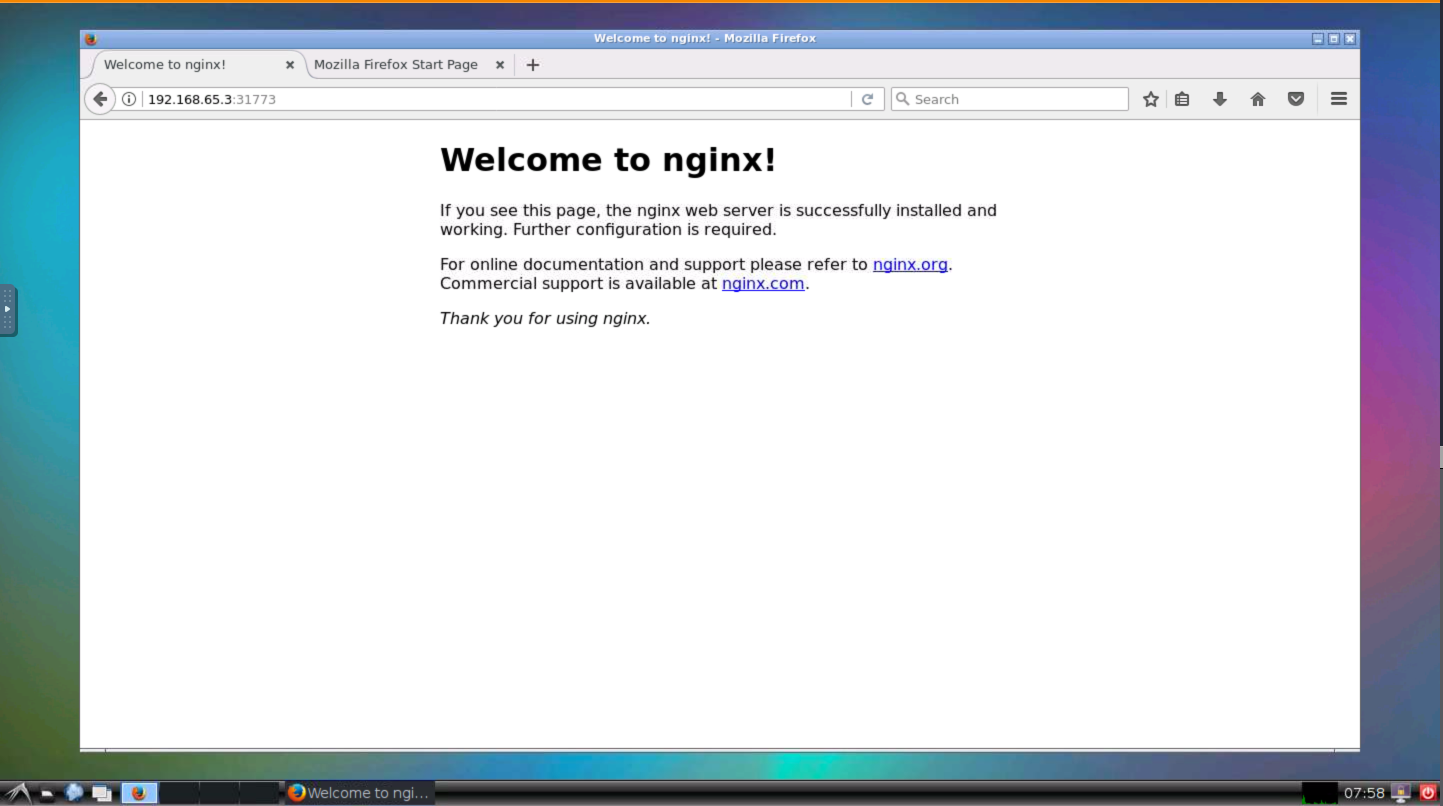Open the Firefox hamburger menu

(x=1339, y=99)
